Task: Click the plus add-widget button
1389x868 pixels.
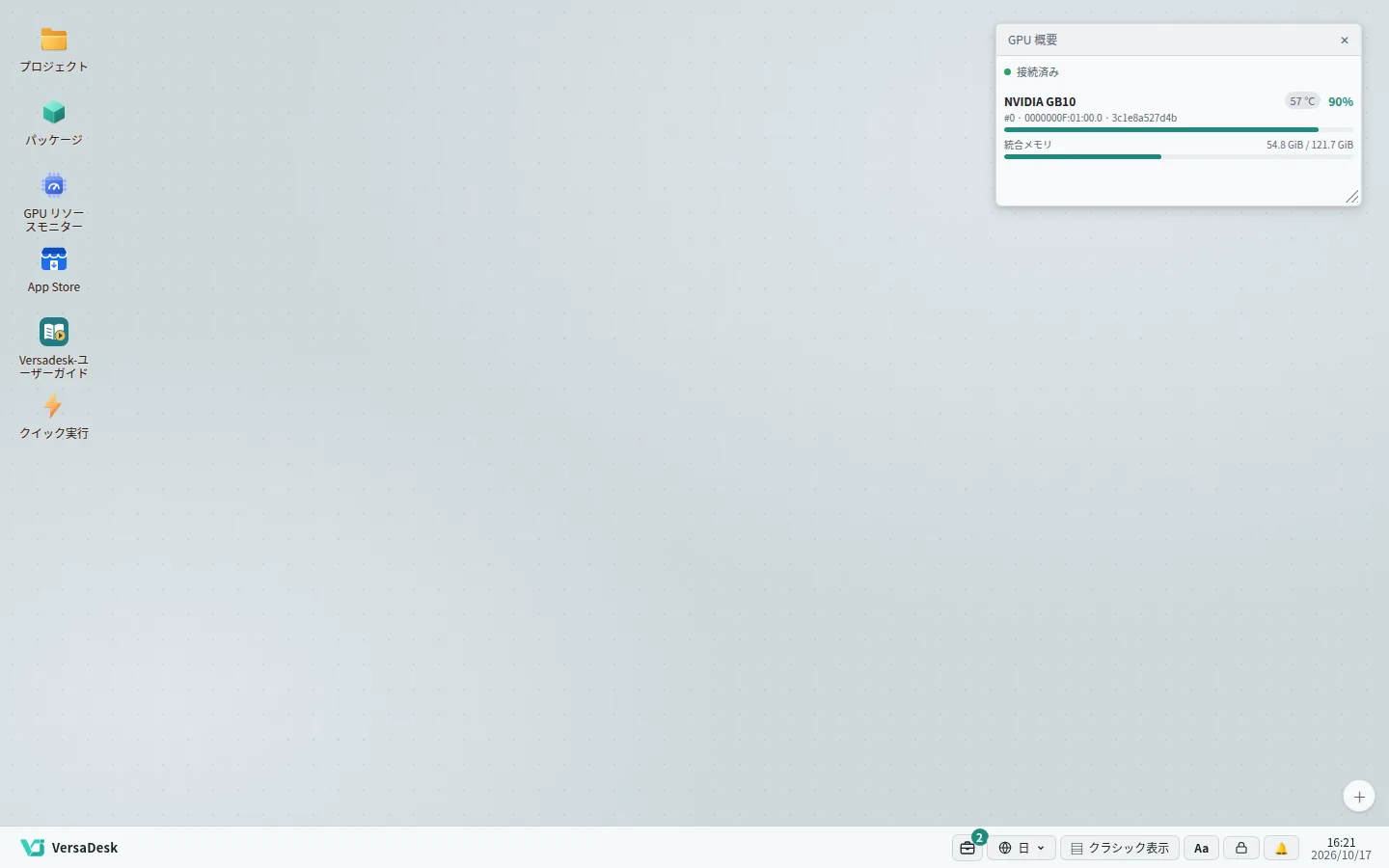Action: tap(1359, 797)
